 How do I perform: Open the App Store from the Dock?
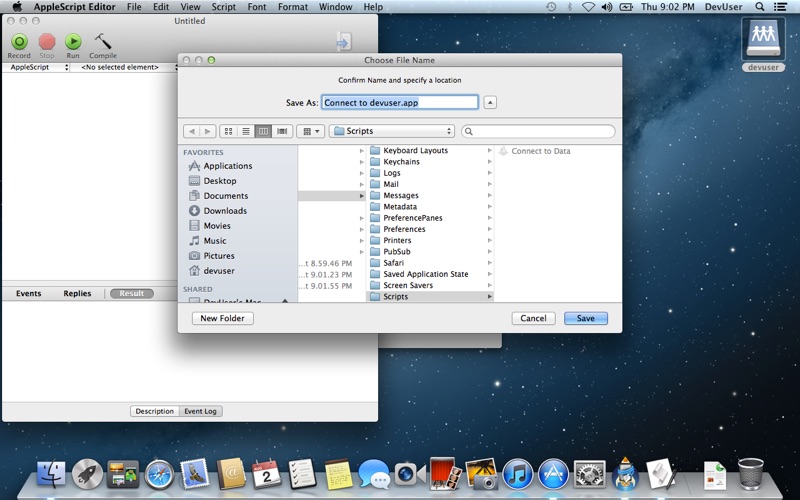[x=554, y=474]
